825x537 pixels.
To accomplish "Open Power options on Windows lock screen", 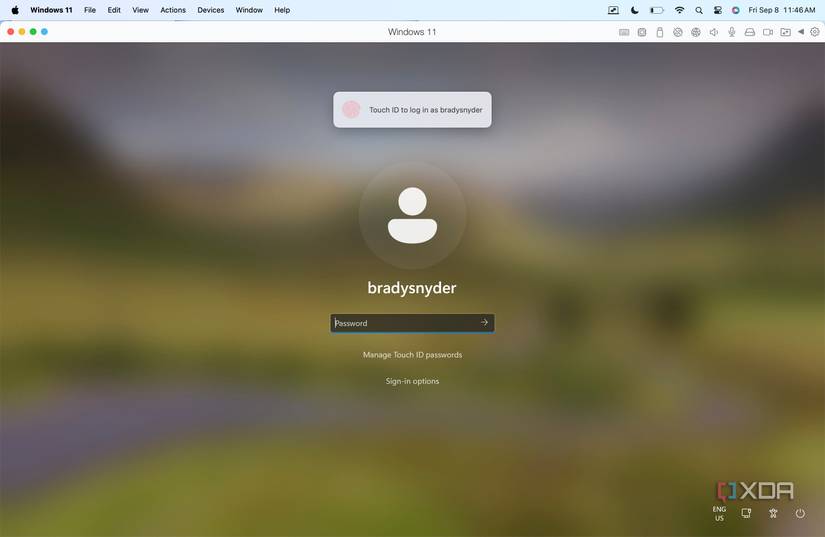I will click(x=800, y=513).
